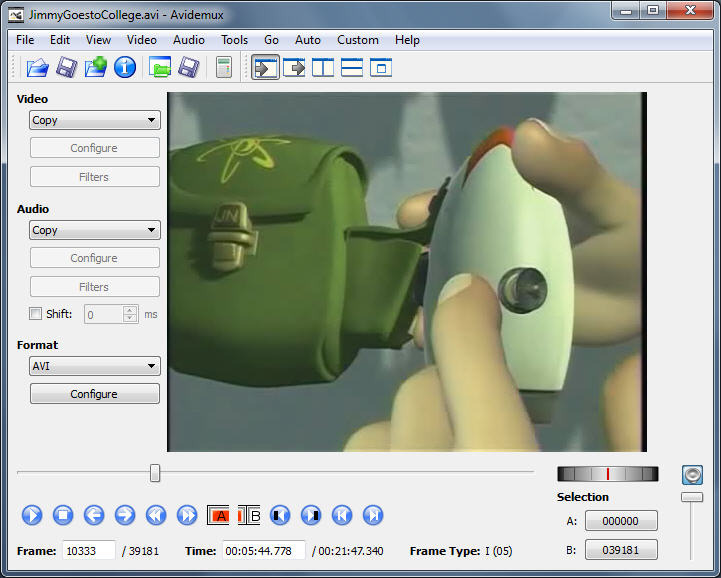Image resolution: width=721 pixels, height=578 pixels.
Task: Choose the side-by-side preview icon
Action: click(x=323, y=68)
